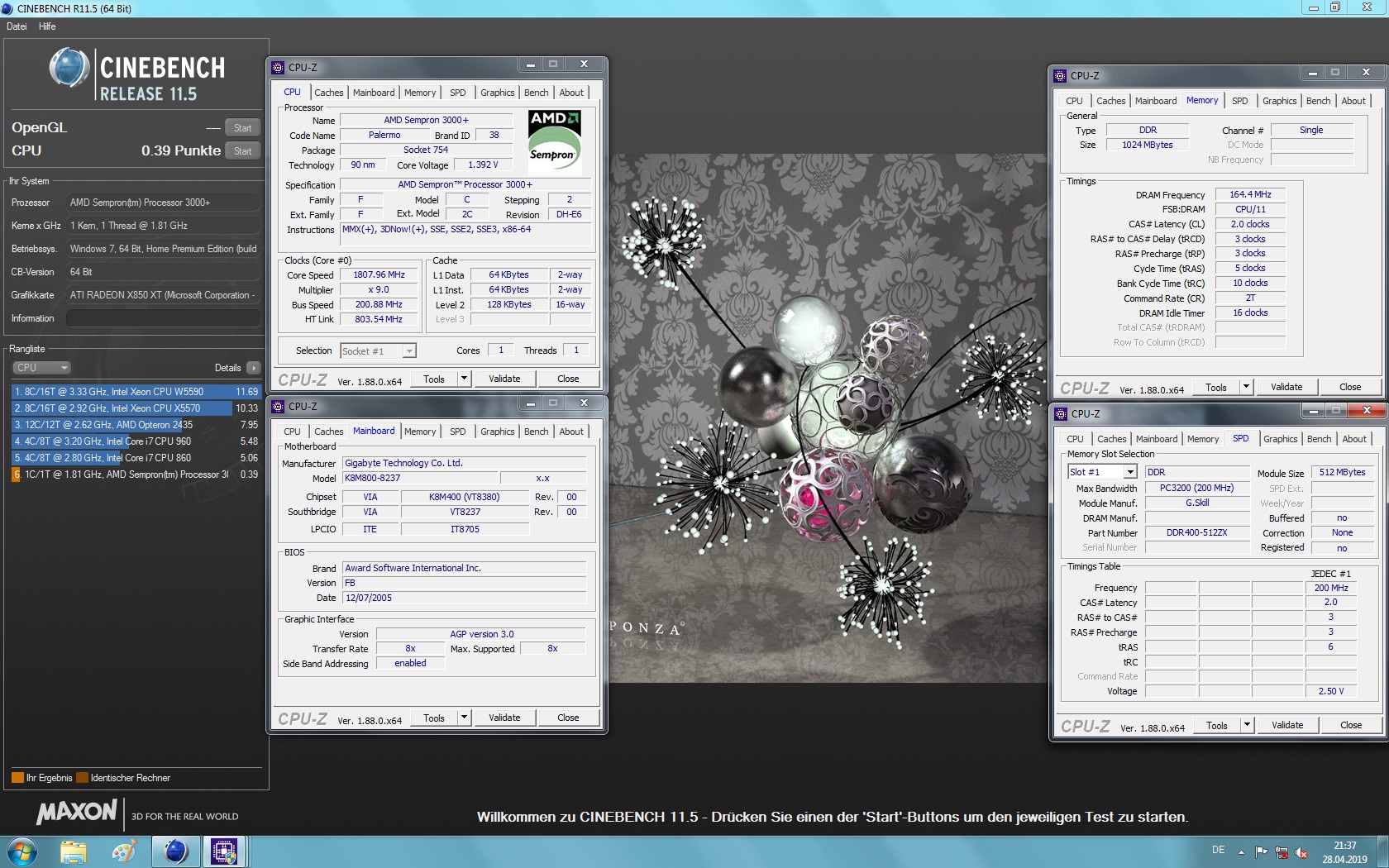Screen dimensions: 1389x868
Task: Click Validate in CPU window
Action: point(504,379)
